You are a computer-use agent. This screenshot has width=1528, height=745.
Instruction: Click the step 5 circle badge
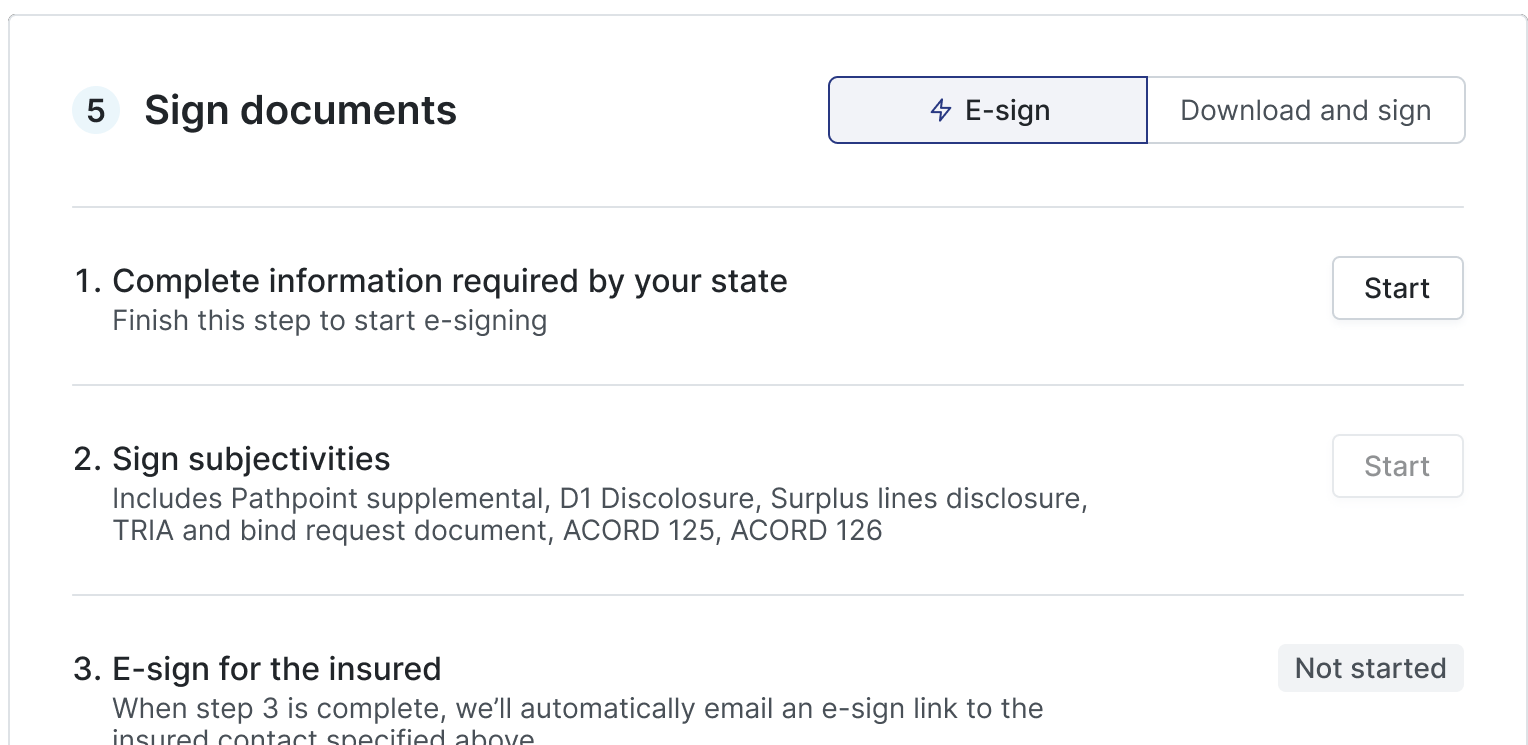(x=96, y=110)
